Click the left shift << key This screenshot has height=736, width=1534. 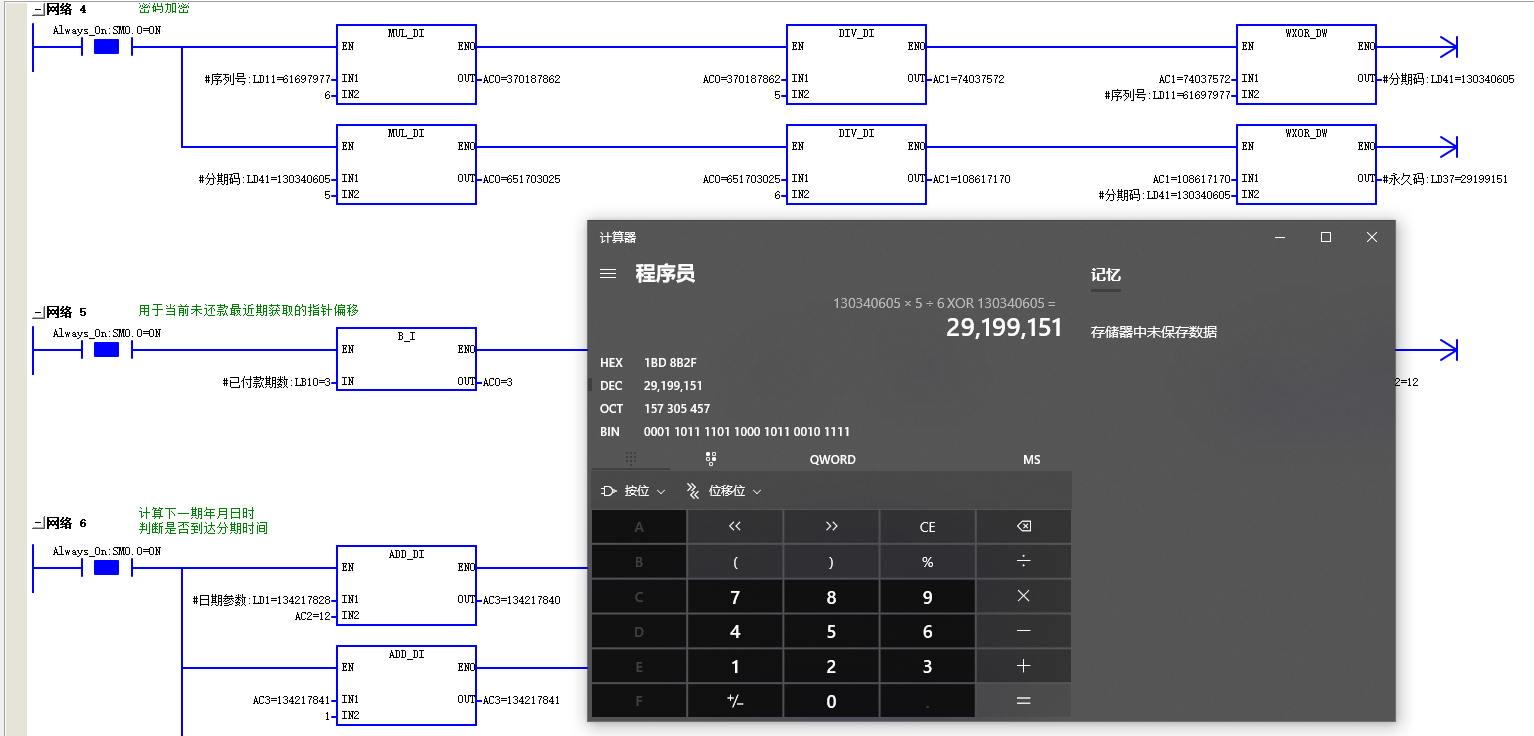tap(735, 527)
